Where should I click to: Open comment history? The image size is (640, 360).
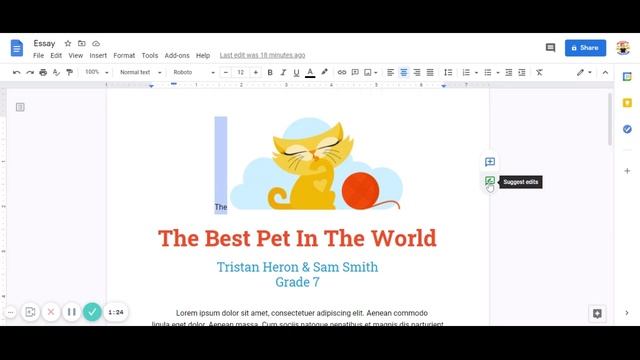click(550, 48)
